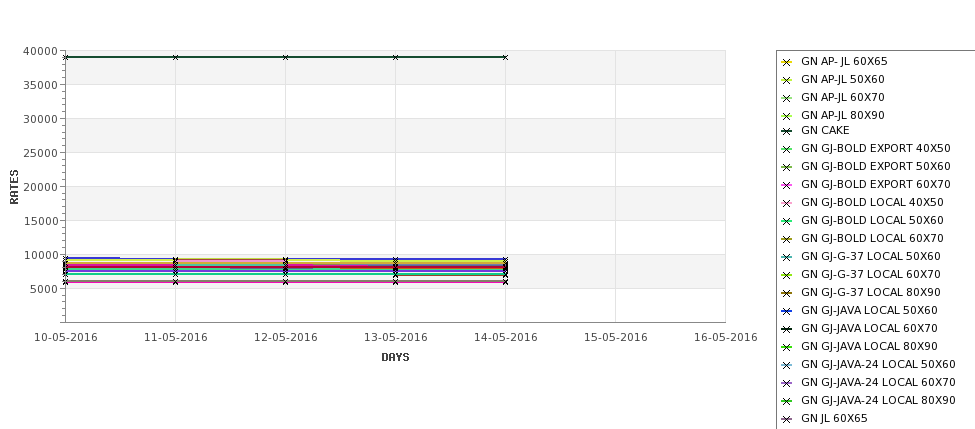Click GN GJ-G-37 LOCAL 60X70 legend marker
975x429 pixels.
[x=786, y=275]
